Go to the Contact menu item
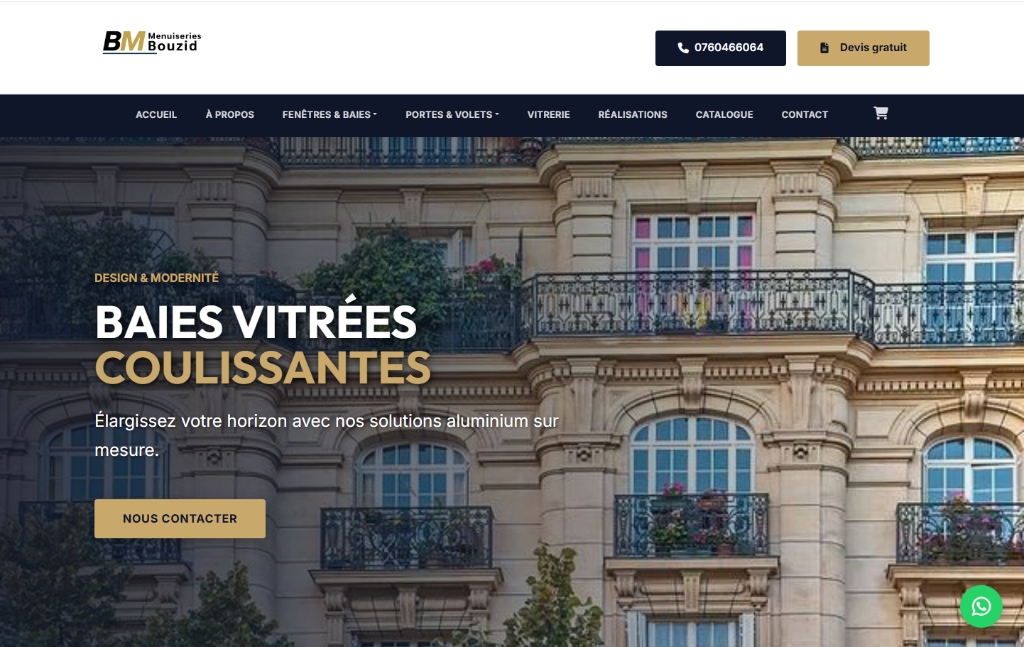Image resolution: width=1024 pixels, height=647 pixels. click(x=805, y=115)
